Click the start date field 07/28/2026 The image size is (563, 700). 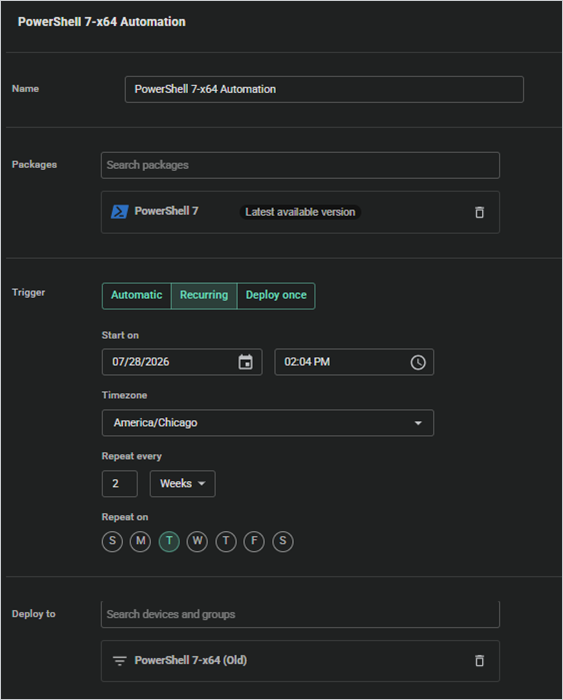(182, 362)
